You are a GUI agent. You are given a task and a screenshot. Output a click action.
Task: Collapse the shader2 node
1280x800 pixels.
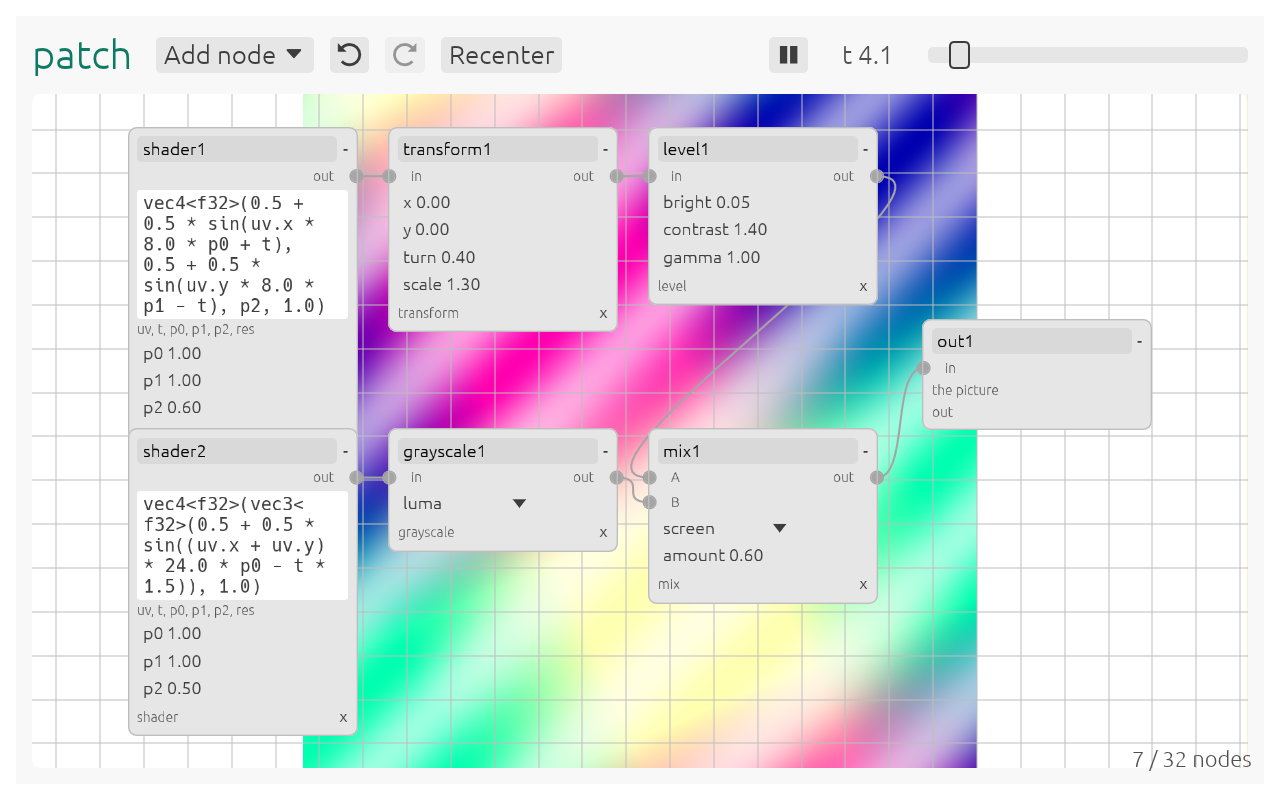(x=345, y=452)
